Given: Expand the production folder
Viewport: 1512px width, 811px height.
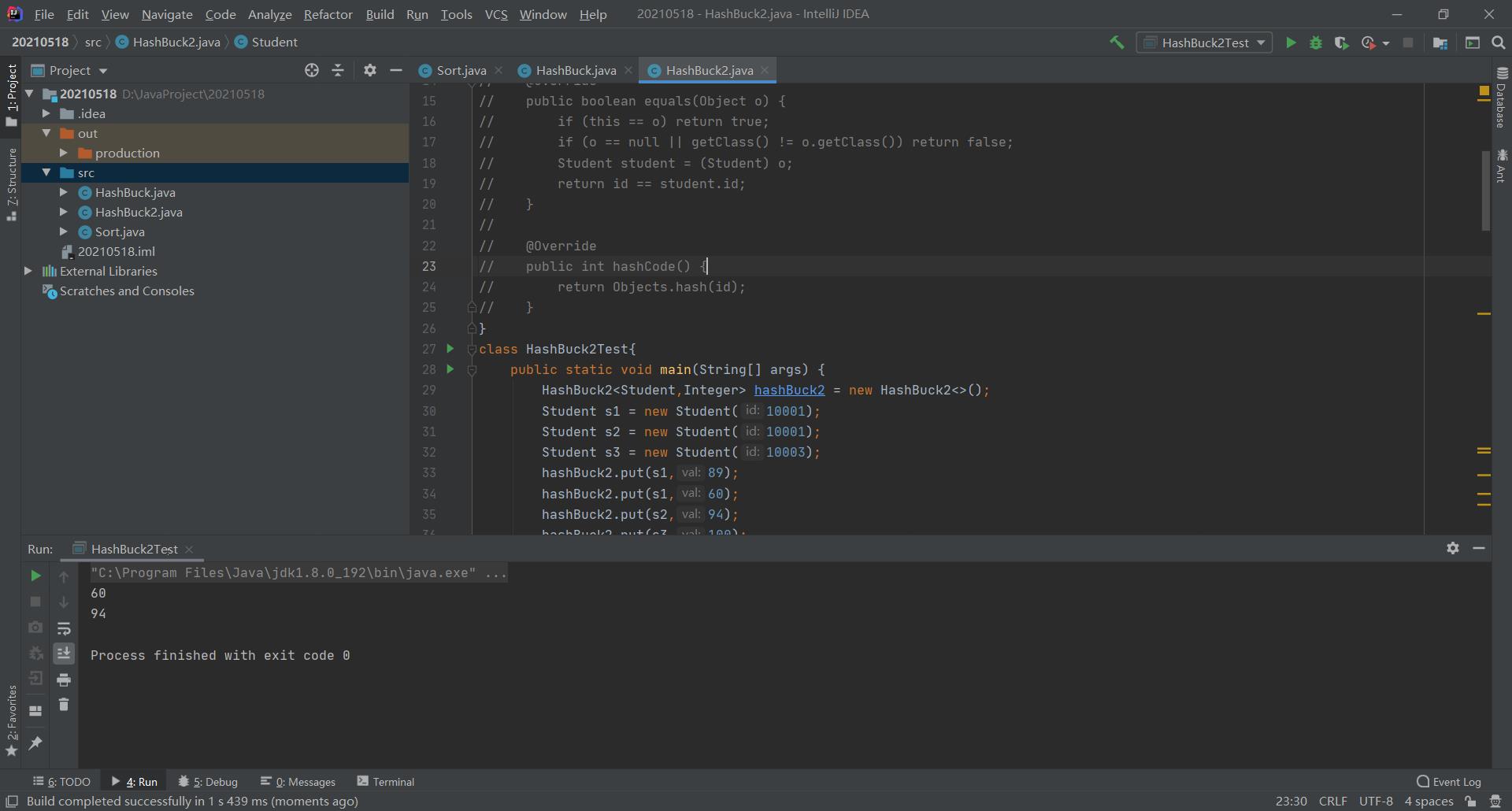Looking at the screenshot, I should (64, 153).
